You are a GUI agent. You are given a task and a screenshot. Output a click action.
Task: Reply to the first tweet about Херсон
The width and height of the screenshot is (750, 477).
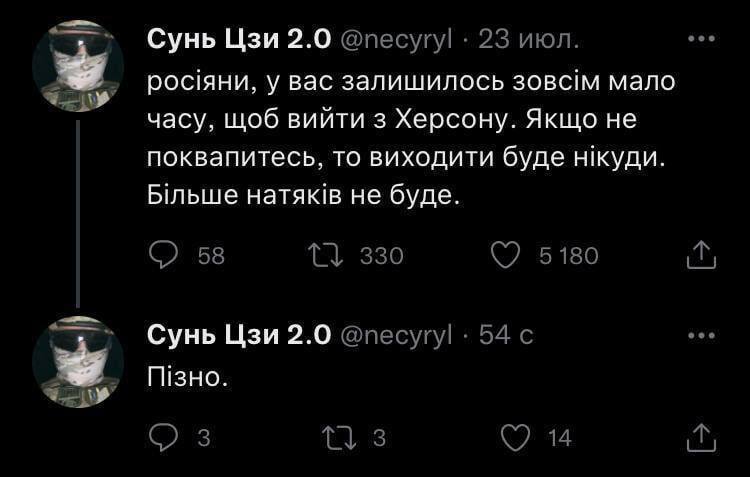coord(163,256)
